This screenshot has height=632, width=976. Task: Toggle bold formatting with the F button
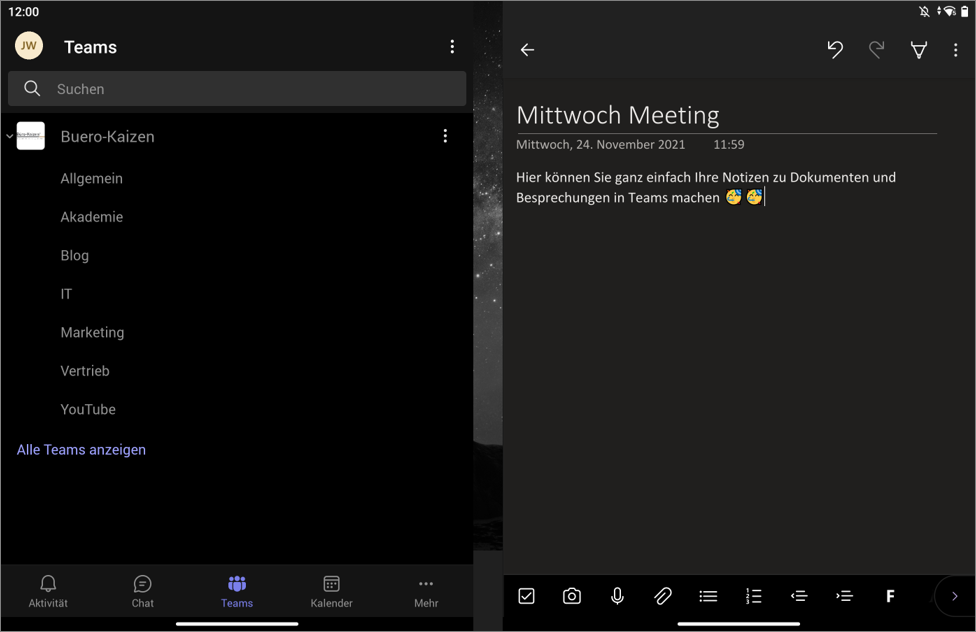[x=890, y=596]
